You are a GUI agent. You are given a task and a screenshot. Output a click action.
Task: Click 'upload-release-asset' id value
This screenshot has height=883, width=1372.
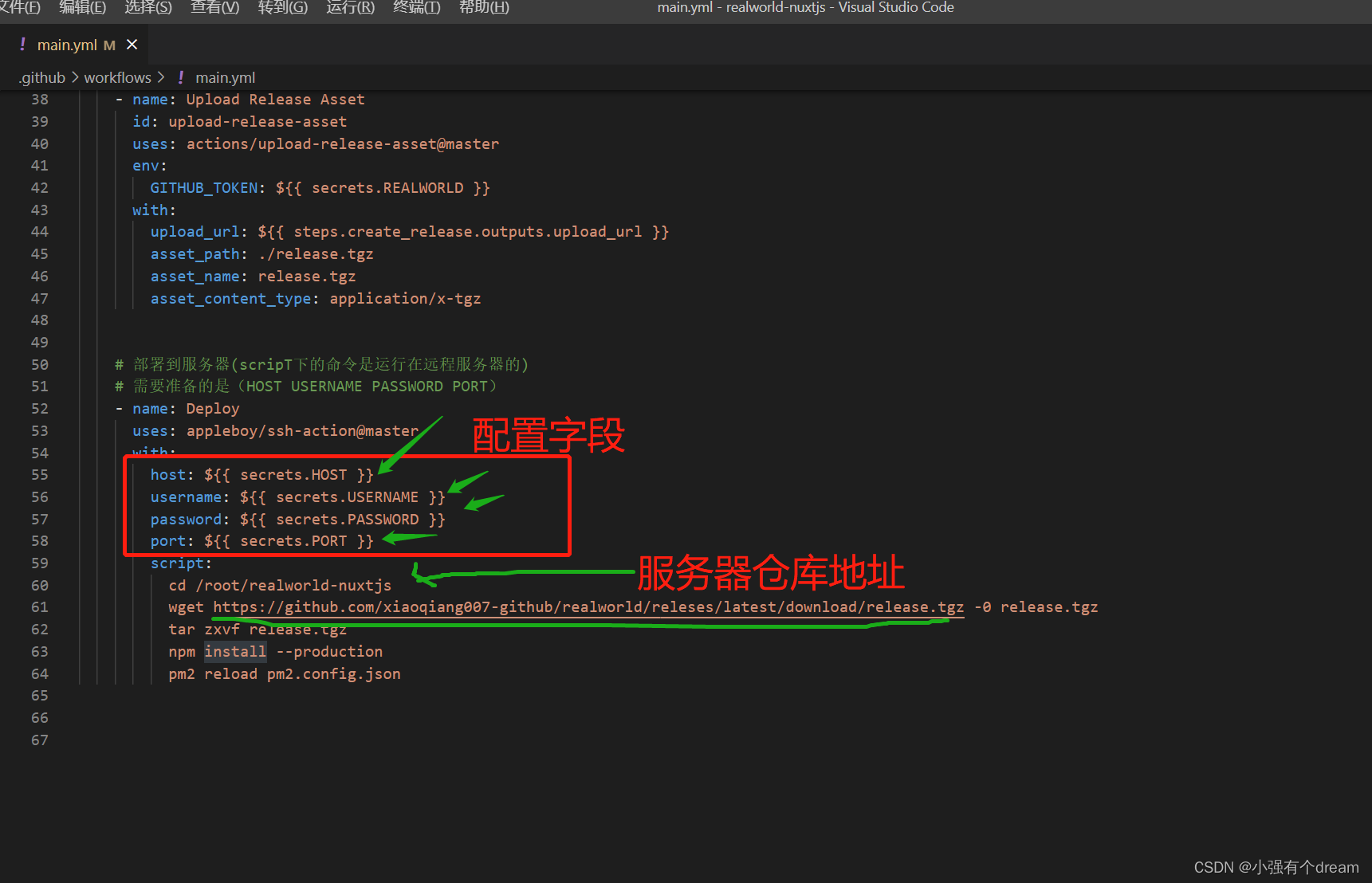click(257, 122)
